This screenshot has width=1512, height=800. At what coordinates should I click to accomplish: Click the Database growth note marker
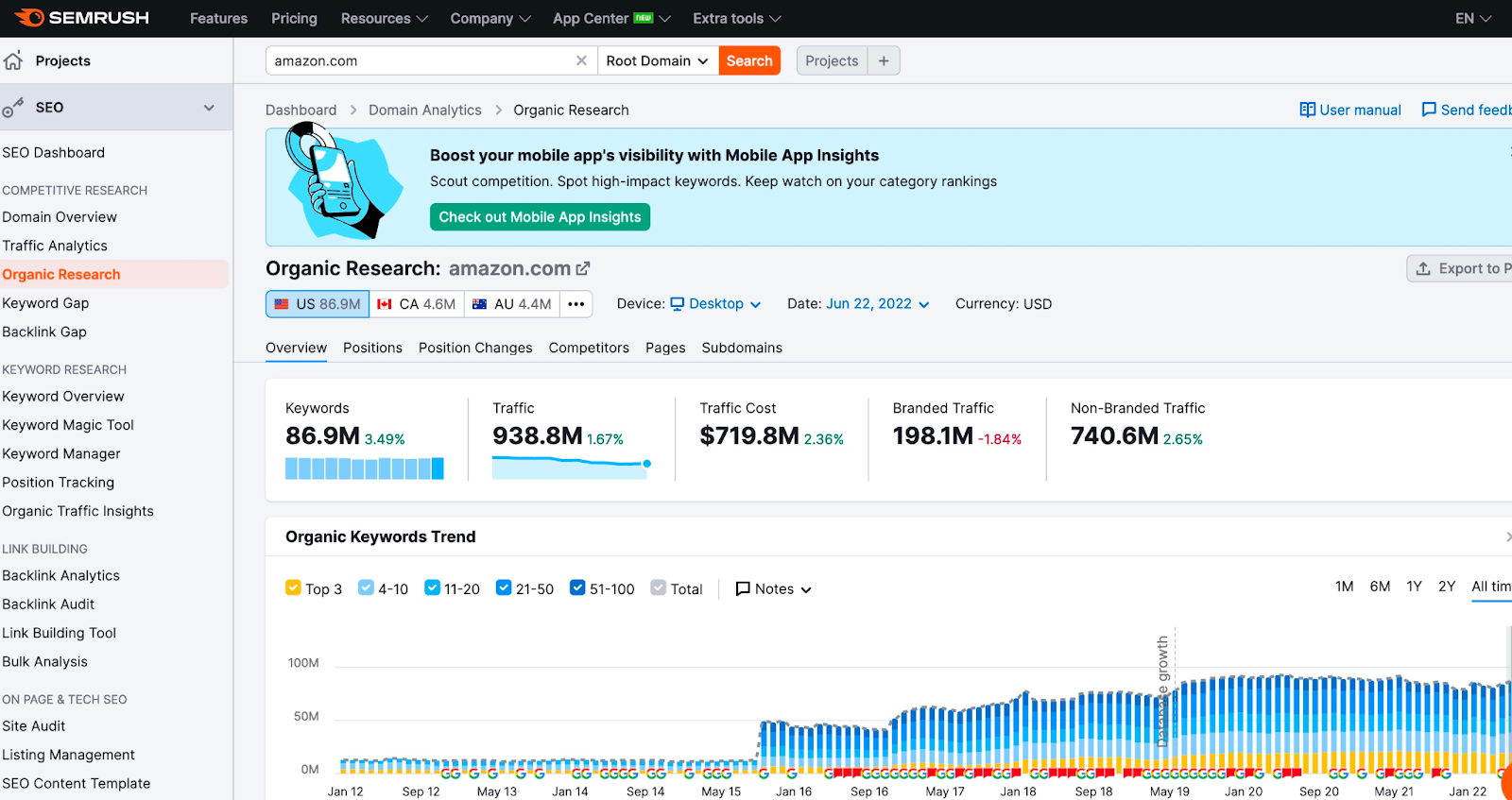pos(1163,689)
